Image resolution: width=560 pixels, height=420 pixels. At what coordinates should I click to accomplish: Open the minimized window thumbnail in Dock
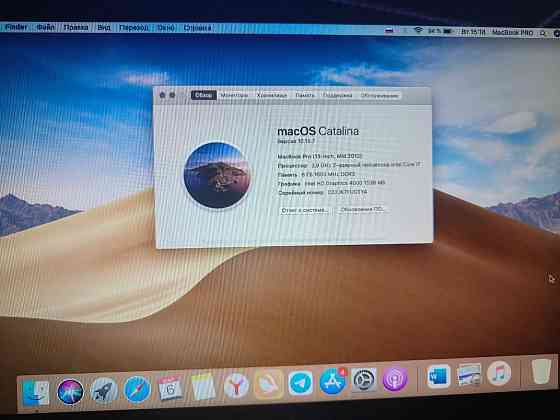469,375
